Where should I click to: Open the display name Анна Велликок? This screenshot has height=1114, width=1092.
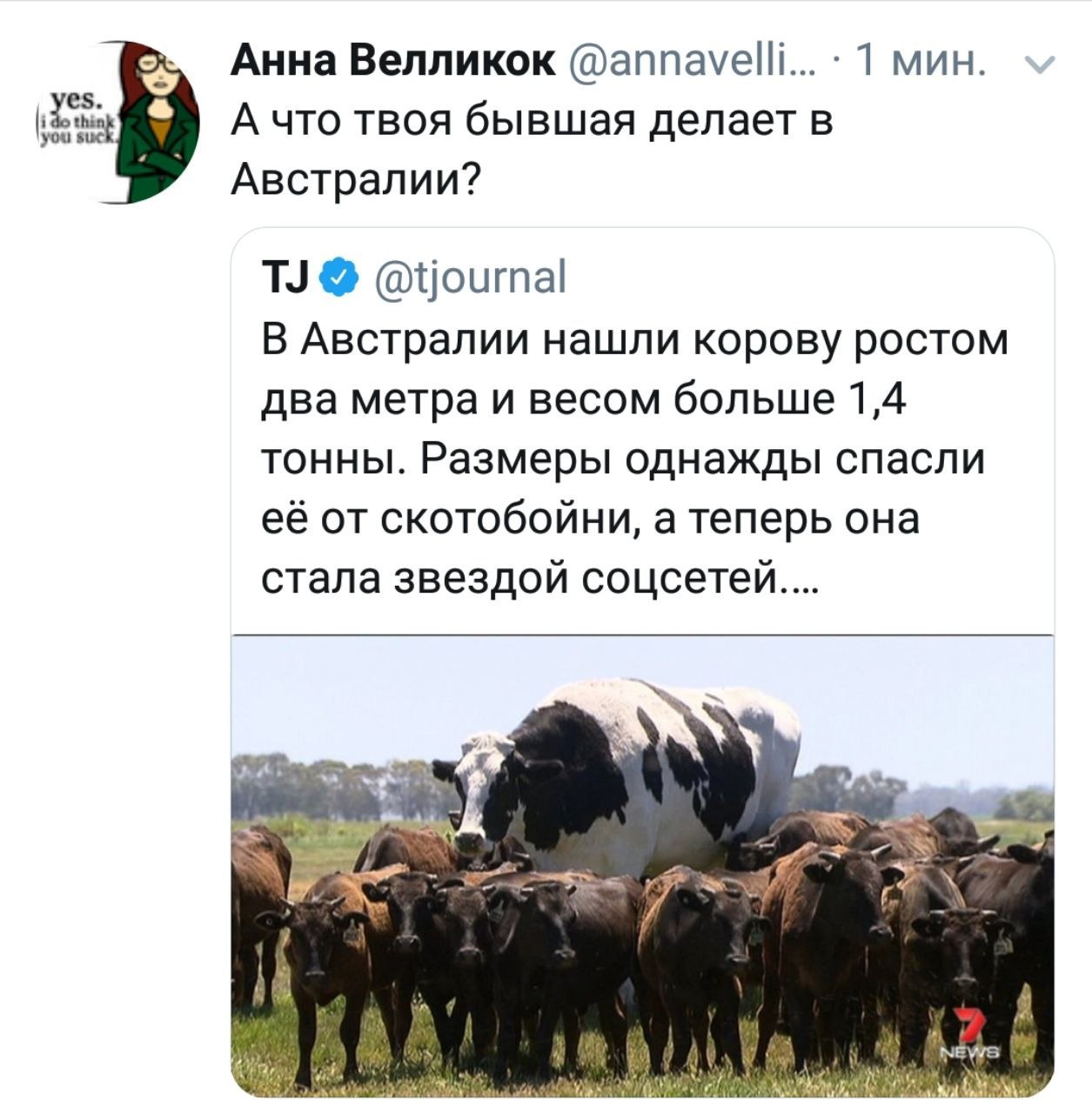point(393,62)
